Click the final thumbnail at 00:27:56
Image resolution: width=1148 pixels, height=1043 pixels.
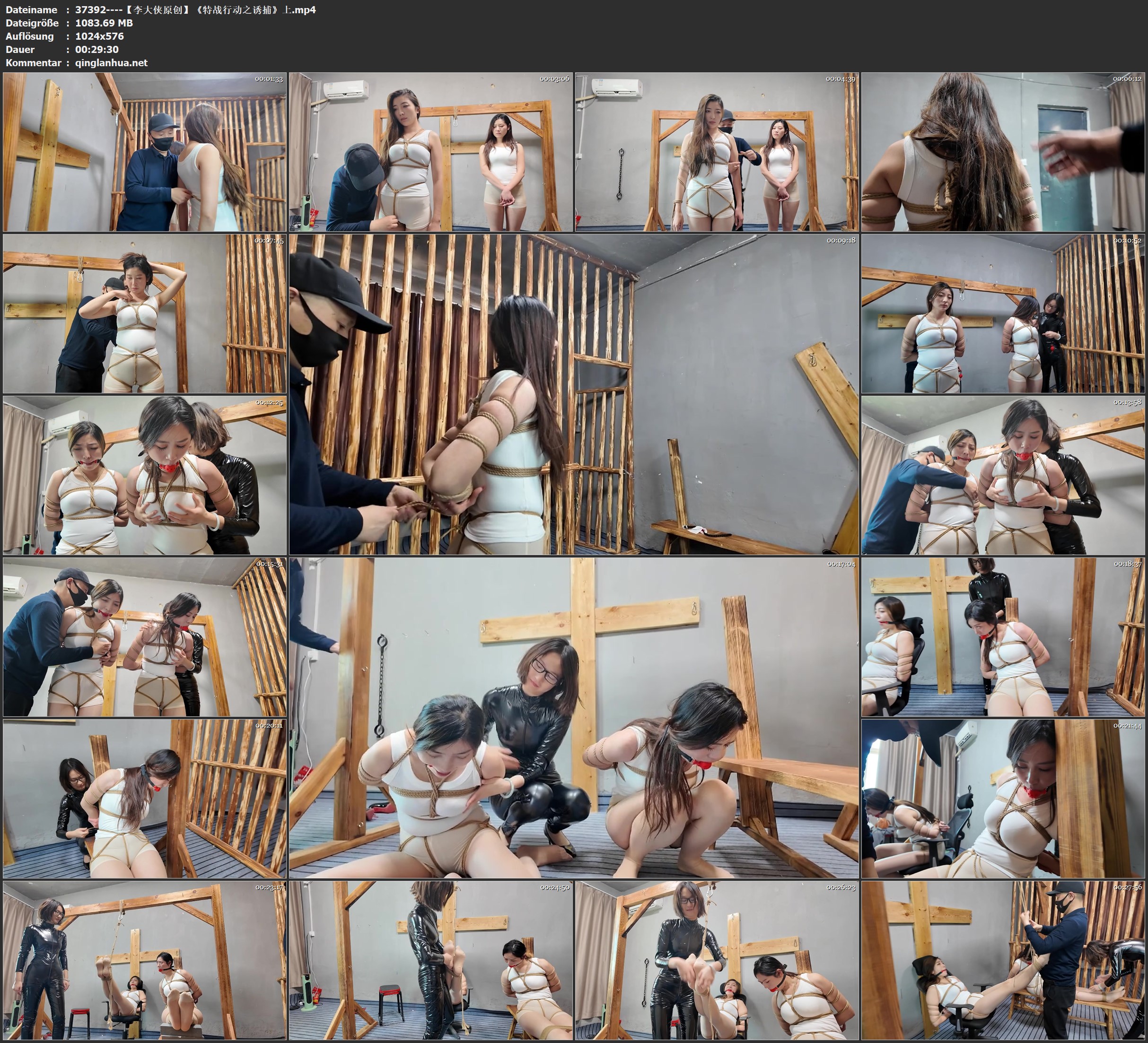[x=1003, y=960]
